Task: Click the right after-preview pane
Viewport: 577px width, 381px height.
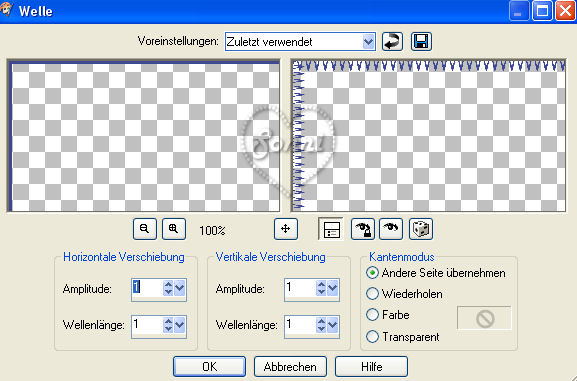Action: coord(428,136)
